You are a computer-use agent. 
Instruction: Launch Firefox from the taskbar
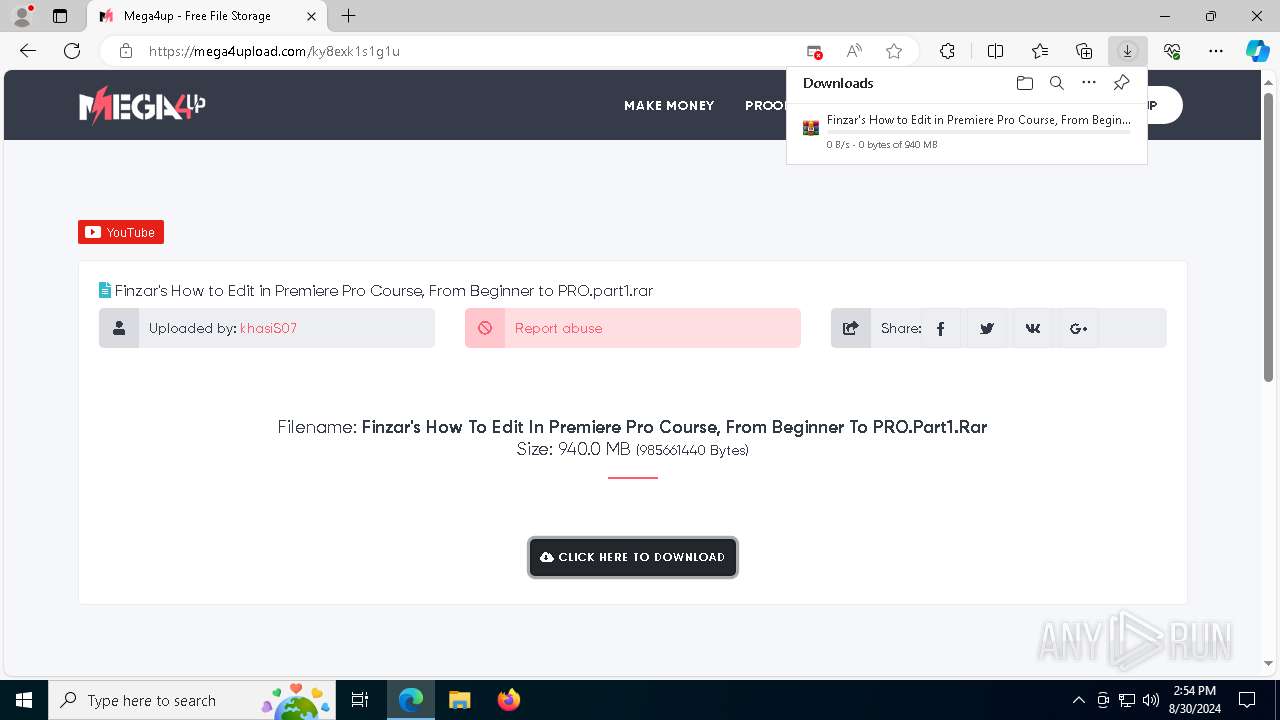[x=508, y=700]
